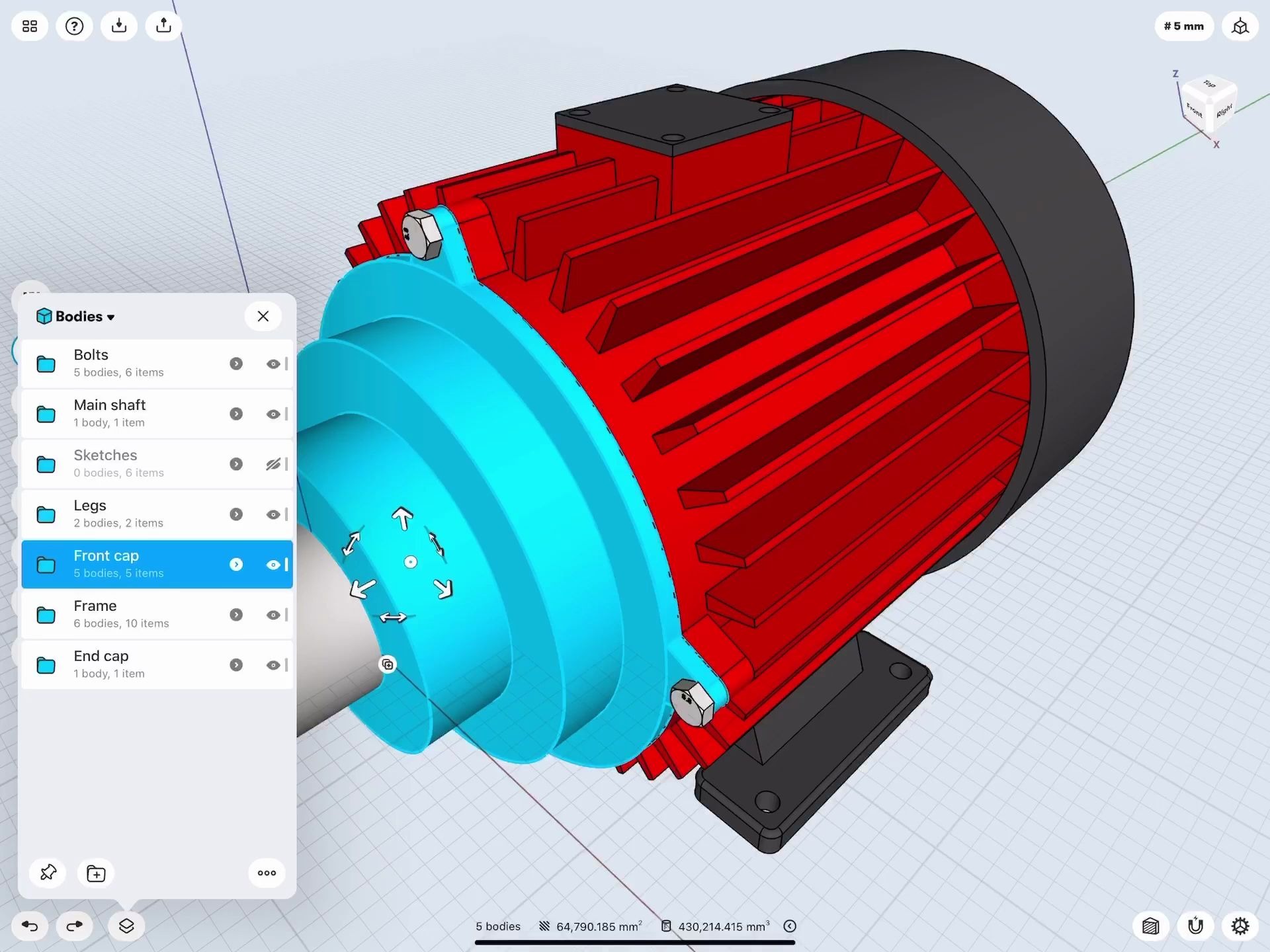Open settings via the gear icon

click(x=1241, y=926)
